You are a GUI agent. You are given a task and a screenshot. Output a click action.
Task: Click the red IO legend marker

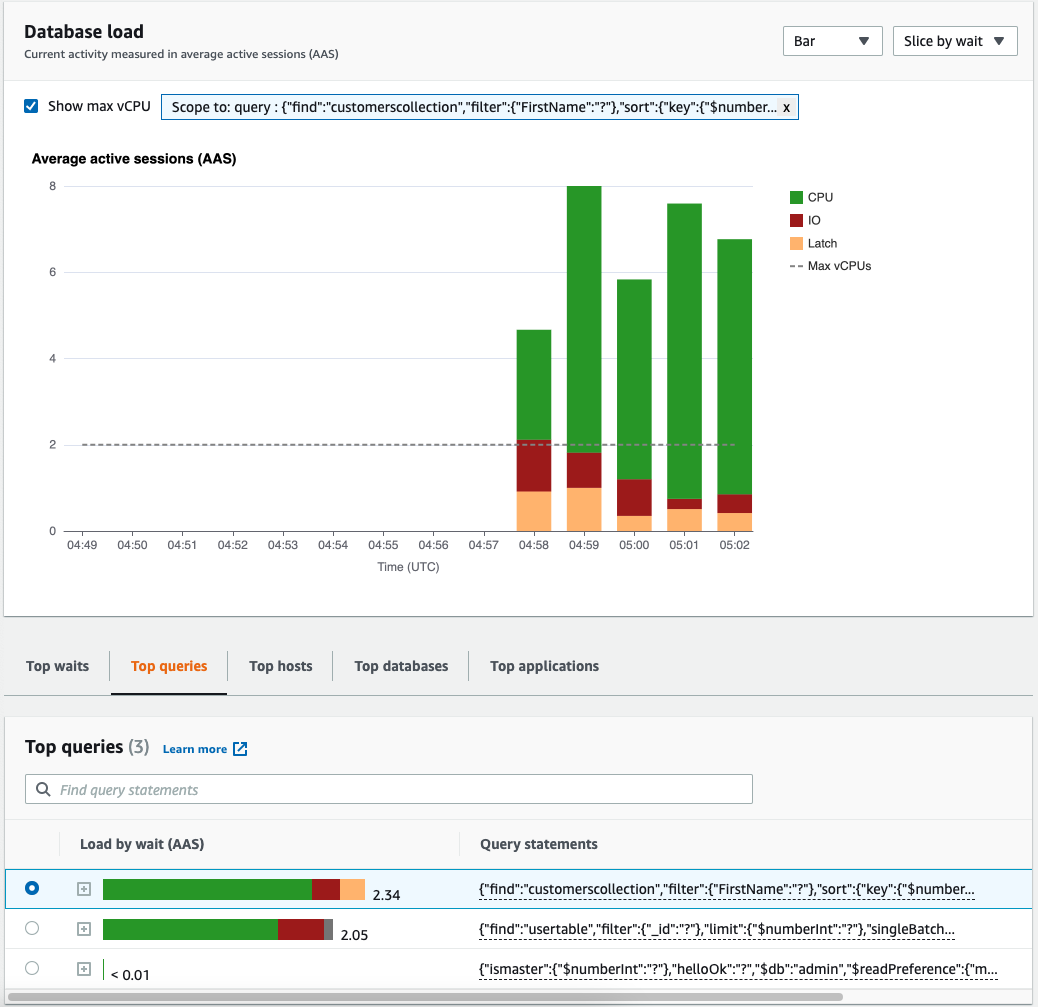(795, 220)
